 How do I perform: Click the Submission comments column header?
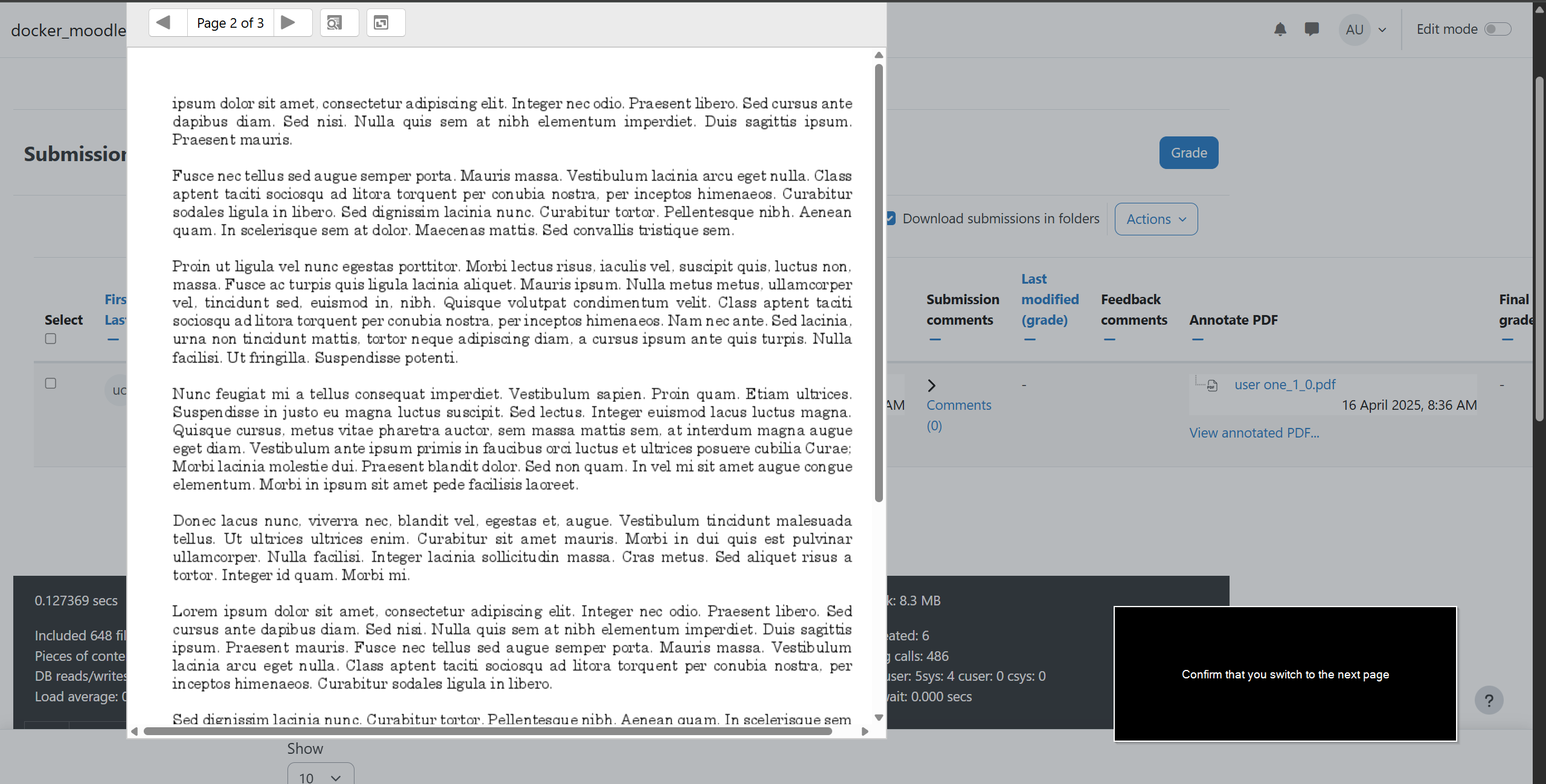[x=963, y=310]
